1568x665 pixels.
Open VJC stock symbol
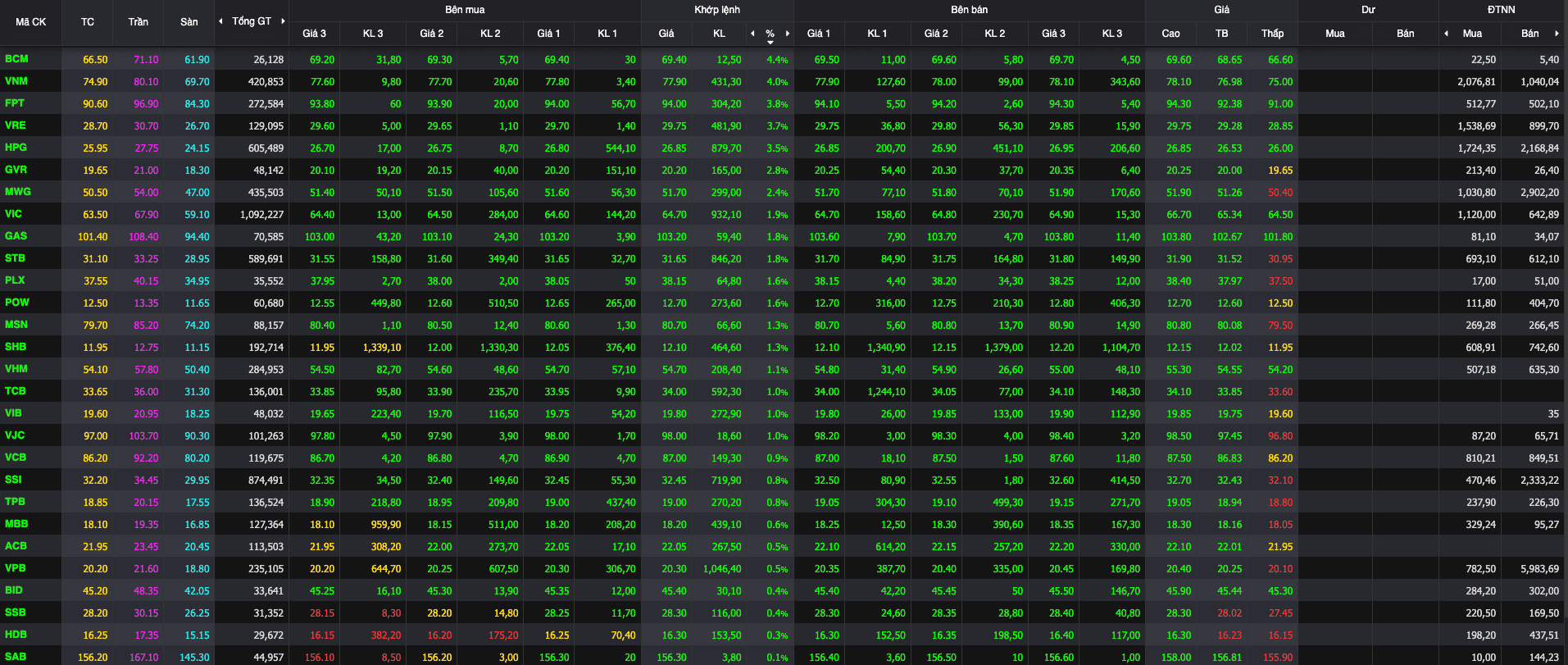pyautogui.click(x=15, y=435)
